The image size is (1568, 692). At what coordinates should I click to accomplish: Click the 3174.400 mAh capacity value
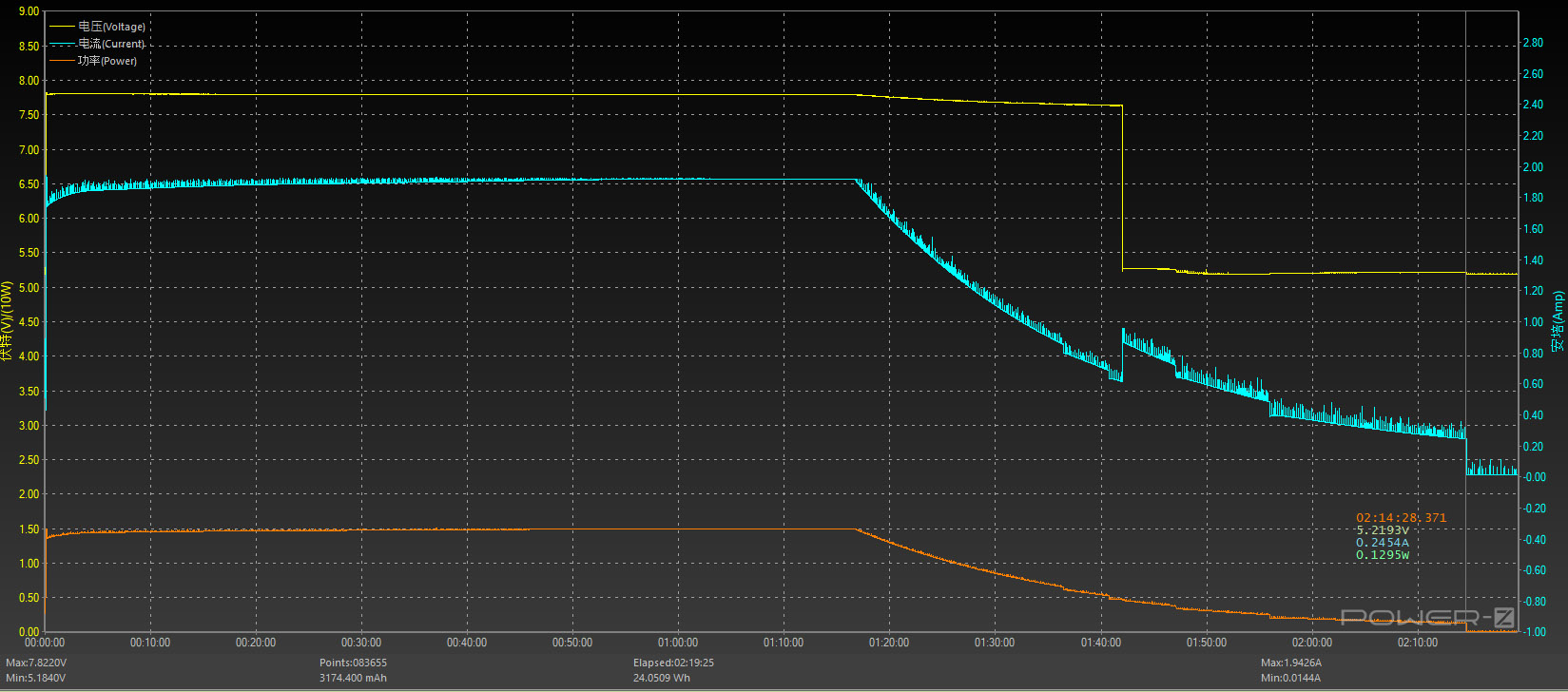pyautogui.click(x=353, y=678)
